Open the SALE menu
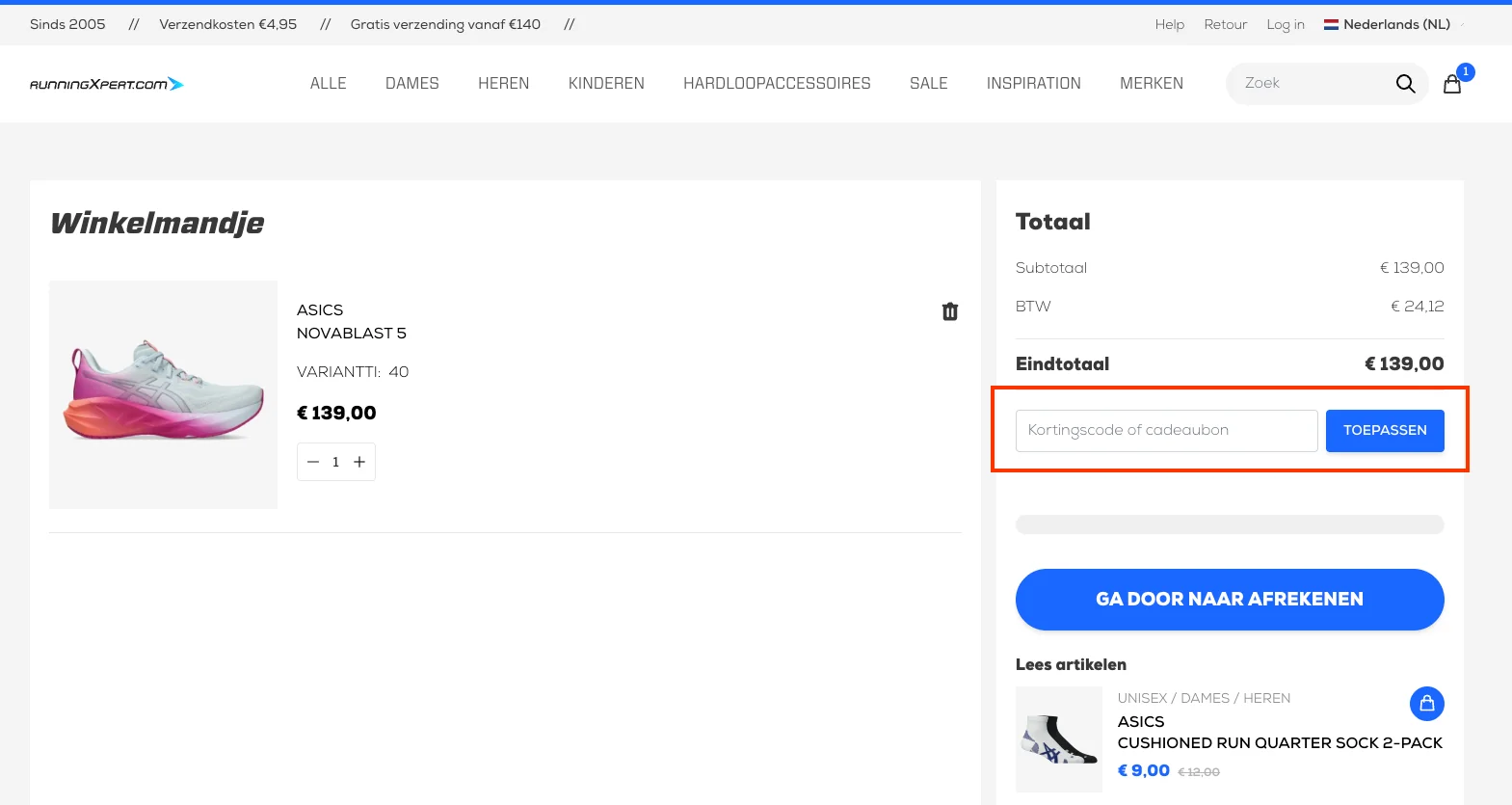Screen dimensions: 1512x805 pos(929,84)
